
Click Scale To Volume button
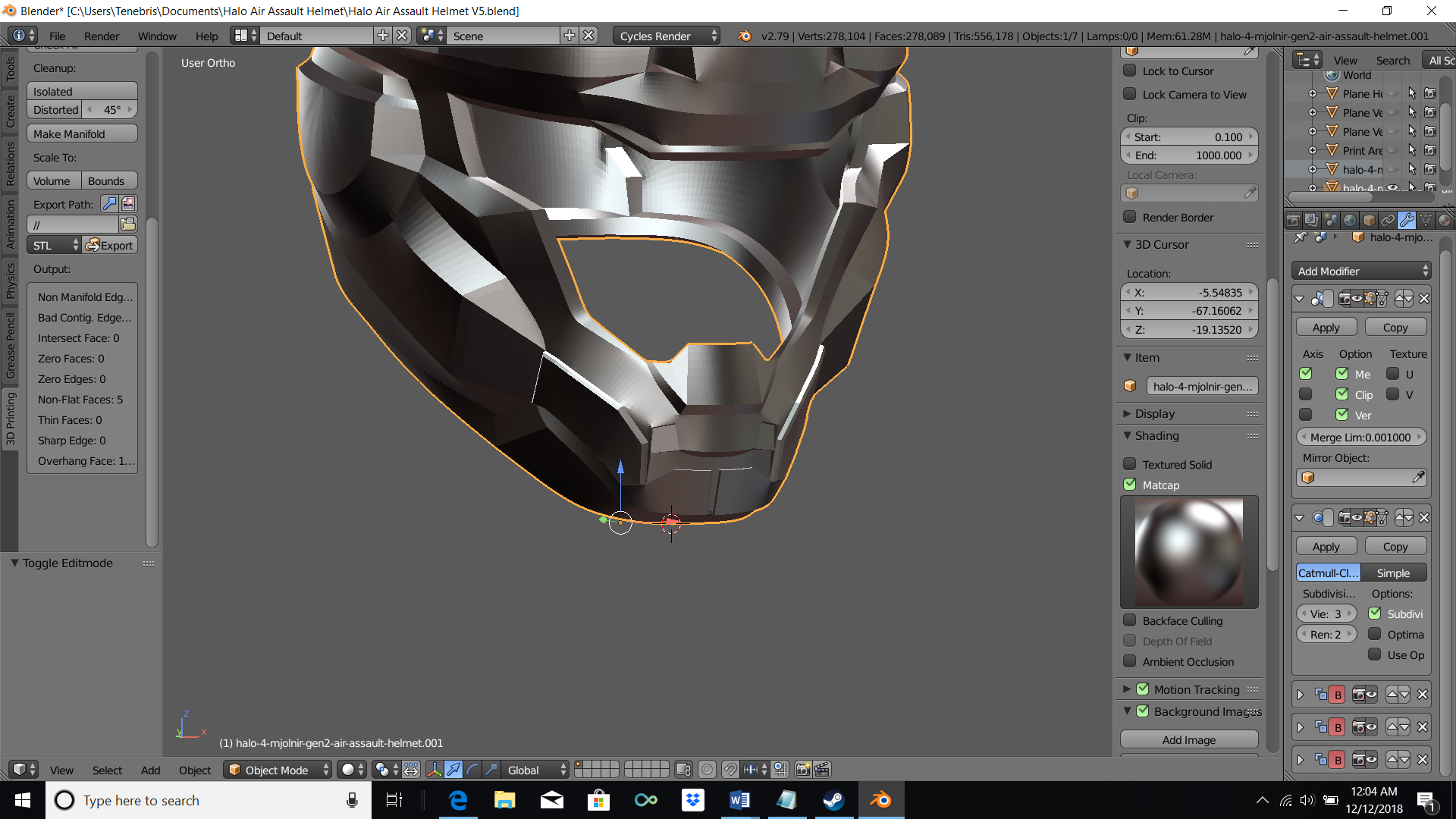(x=54, y=180)
